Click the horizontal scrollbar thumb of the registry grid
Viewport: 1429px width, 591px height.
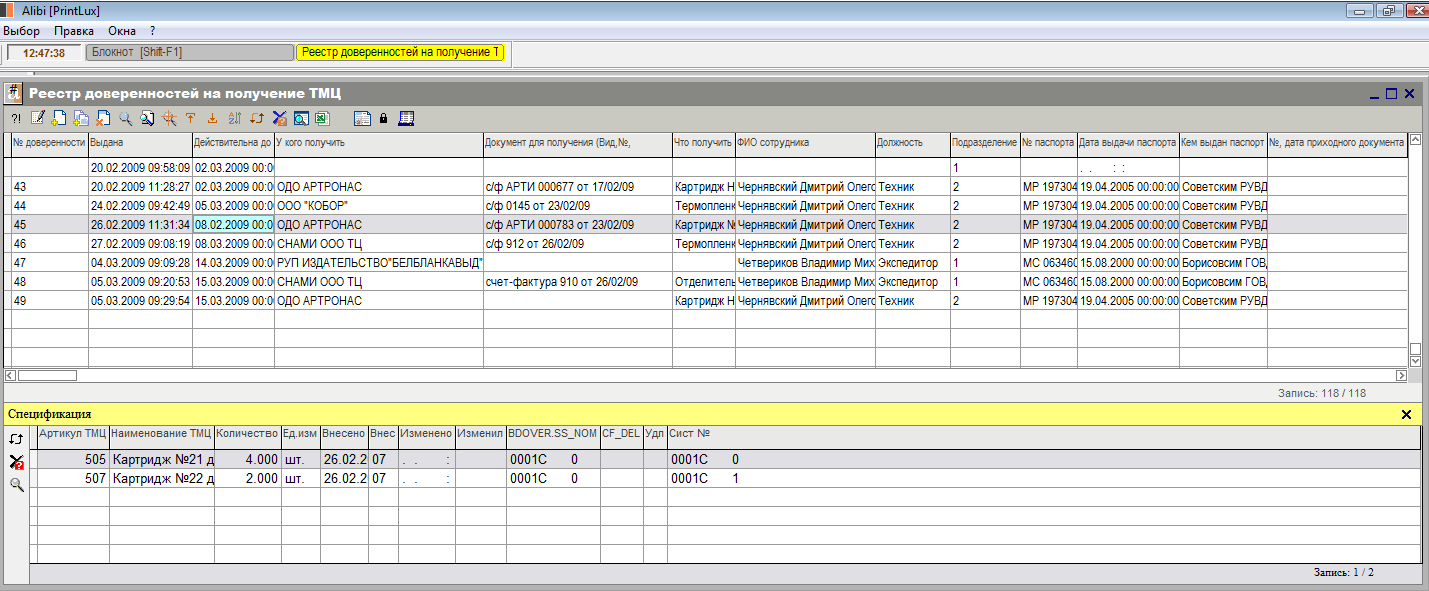point(47,375)
